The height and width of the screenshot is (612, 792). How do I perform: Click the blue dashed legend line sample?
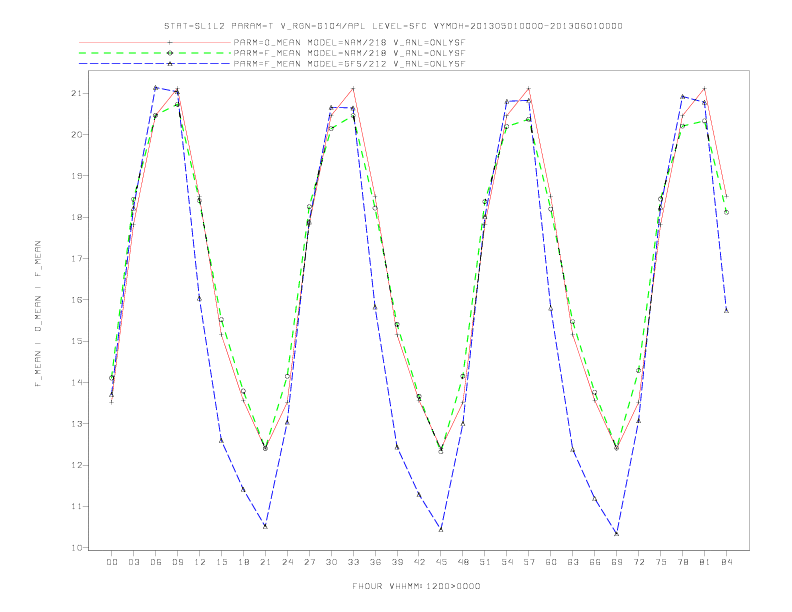155,64
